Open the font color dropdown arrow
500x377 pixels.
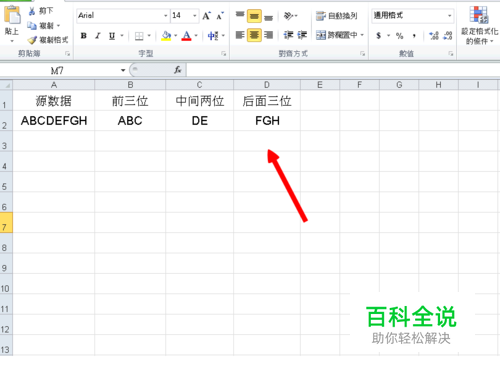click(x=196, y=36)
